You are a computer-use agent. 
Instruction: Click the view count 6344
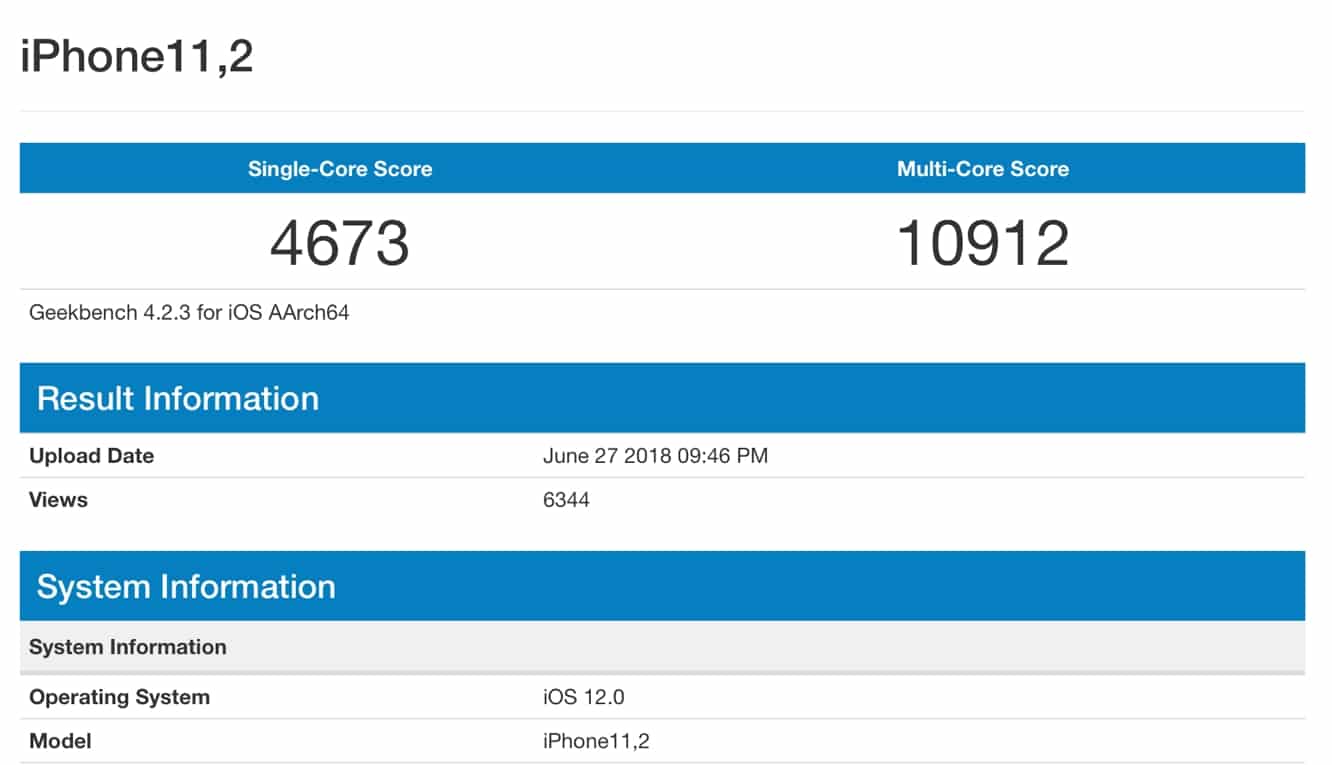click(x=566, y=500)
